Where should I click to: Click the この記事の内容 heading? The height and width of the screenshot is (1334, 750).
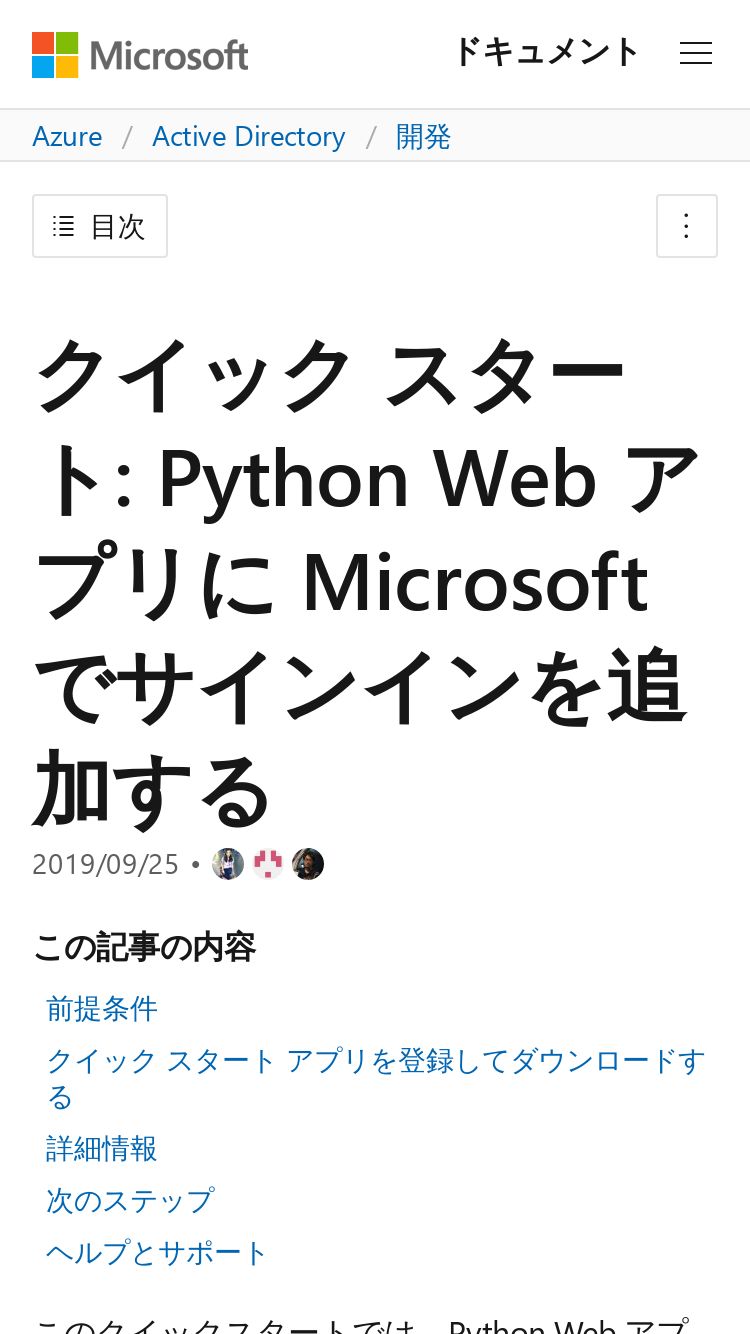(145, 947)
